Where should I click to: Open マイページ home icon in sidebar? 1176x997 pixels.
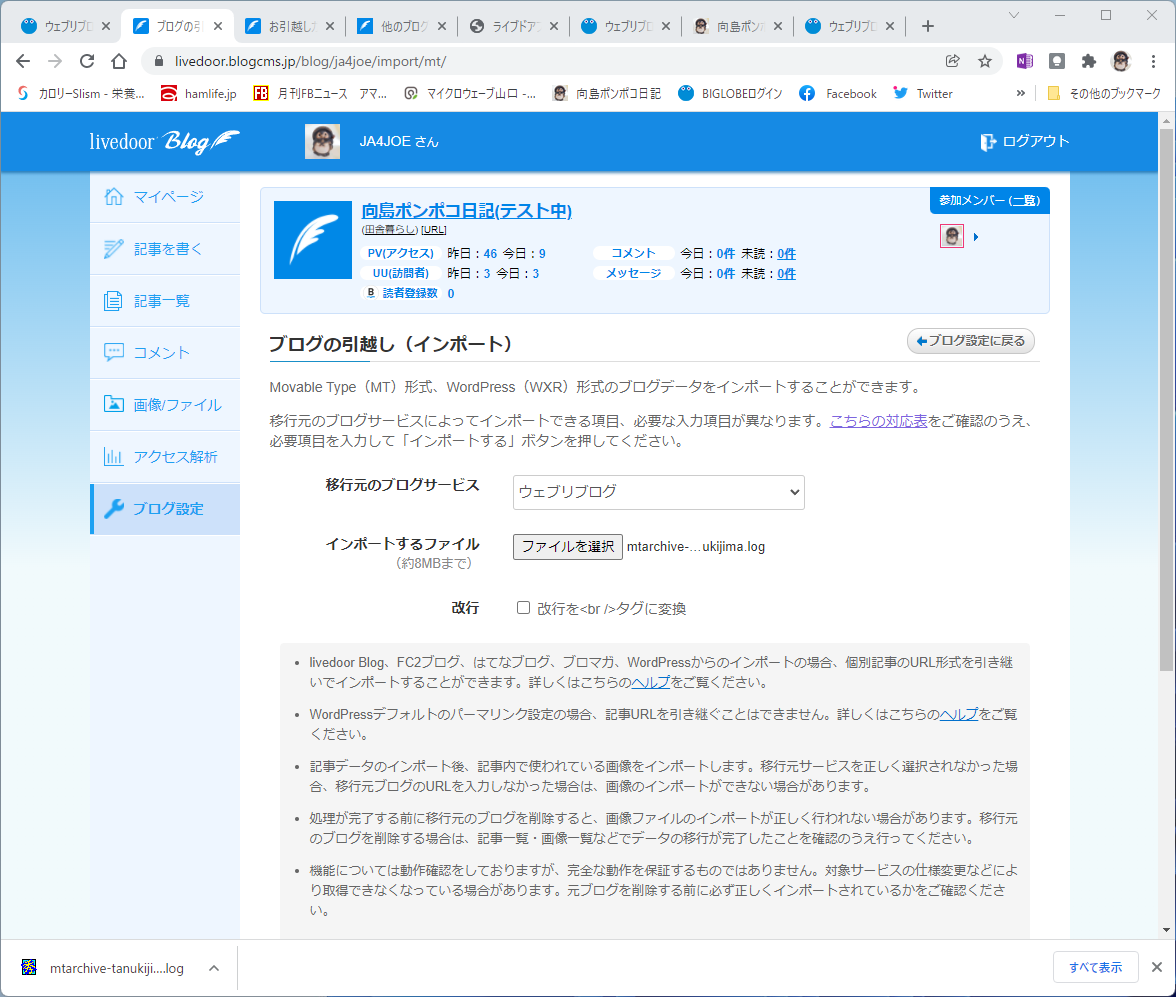(113, 197)
